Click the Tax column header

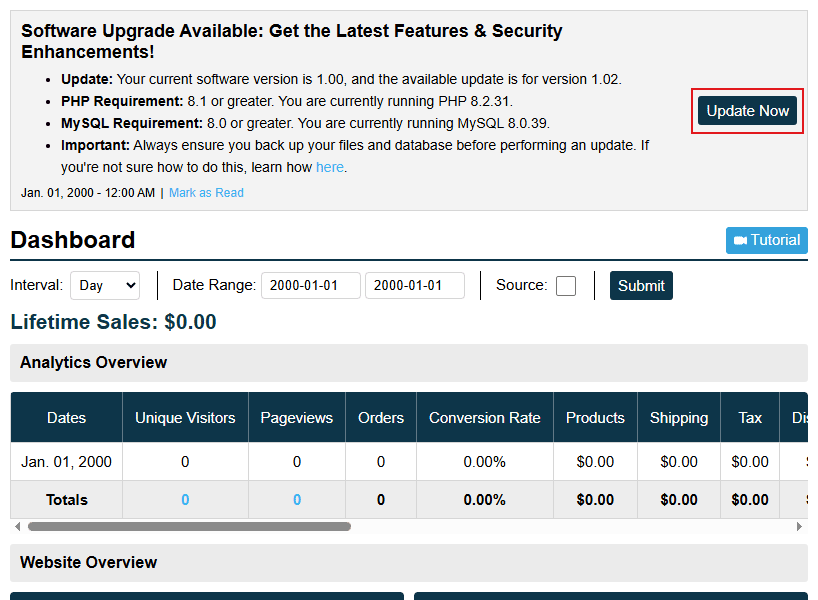750,417
